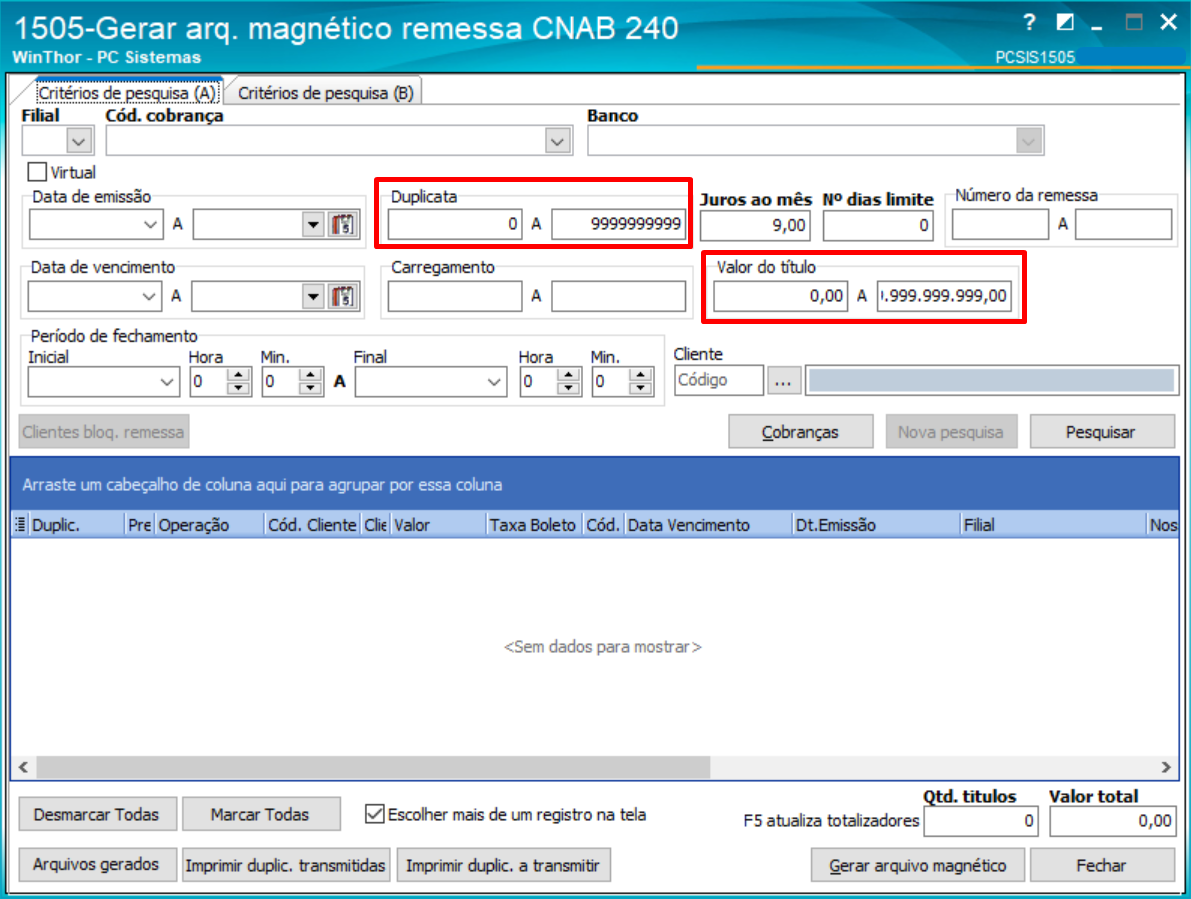
Task: Click the Nova pesquisa button
Action: pos(951,432)
